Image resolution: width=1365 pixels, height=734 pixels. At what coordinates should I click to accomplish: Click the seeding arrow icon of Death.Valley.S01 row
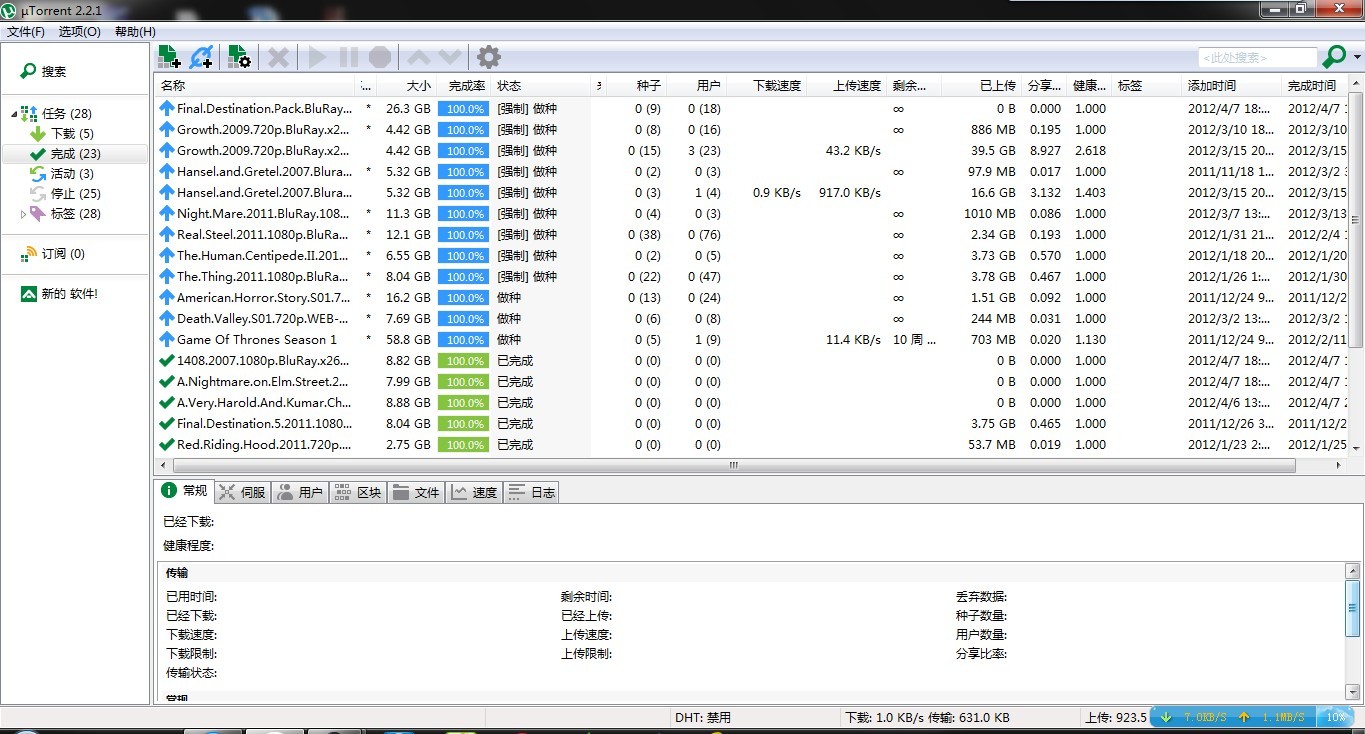pyautogui.click(x=167, y=318)
